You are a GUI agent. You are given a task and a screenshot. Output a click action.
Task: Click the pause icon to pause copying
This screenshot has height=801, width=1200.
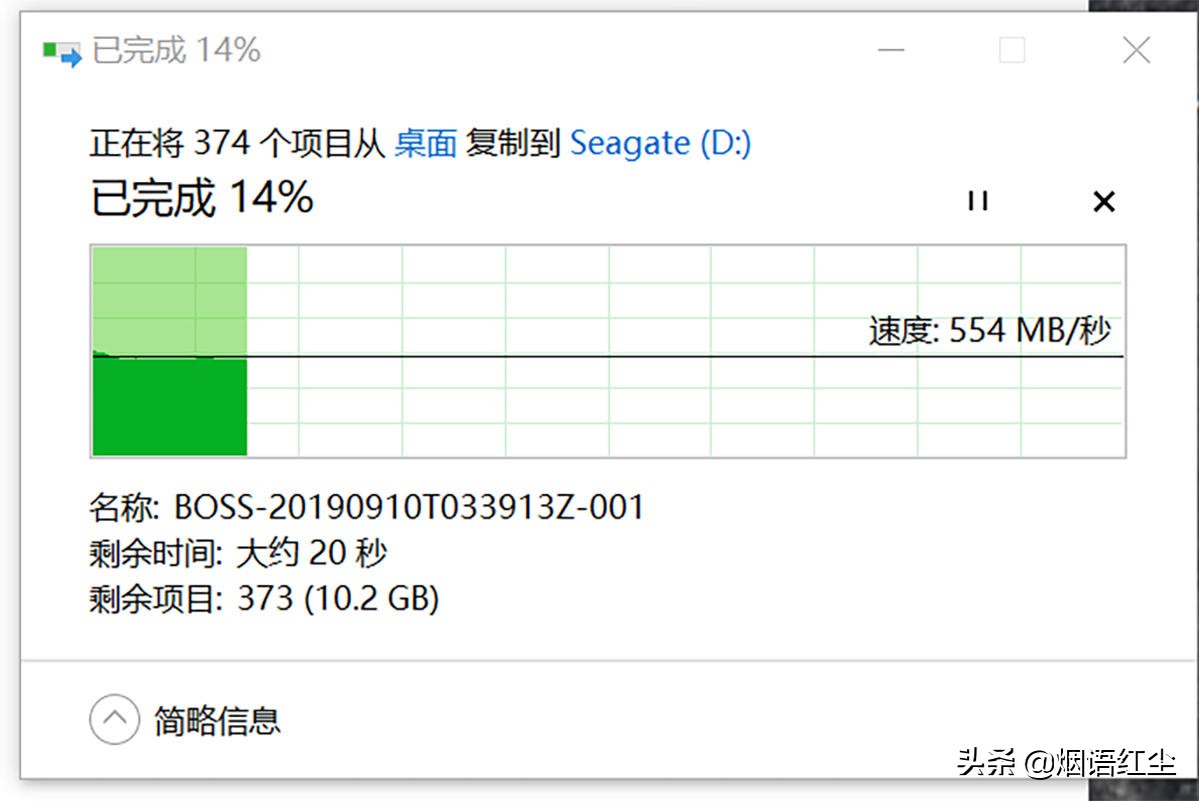coord(978,202)
